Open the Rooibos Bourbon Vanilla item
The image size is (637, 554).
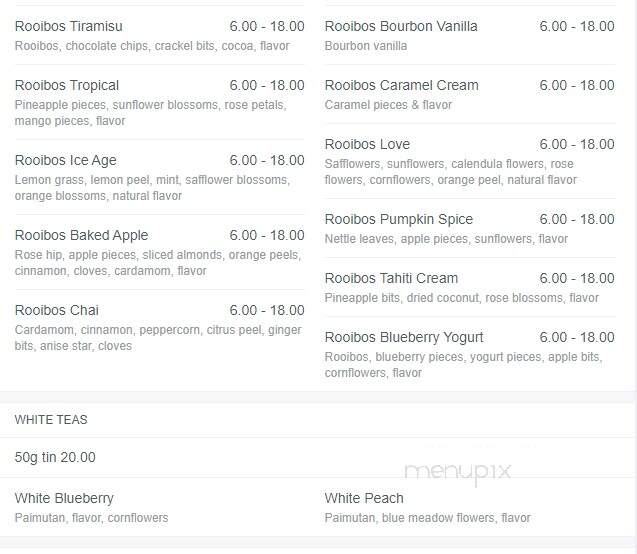[x=401, y=26]
